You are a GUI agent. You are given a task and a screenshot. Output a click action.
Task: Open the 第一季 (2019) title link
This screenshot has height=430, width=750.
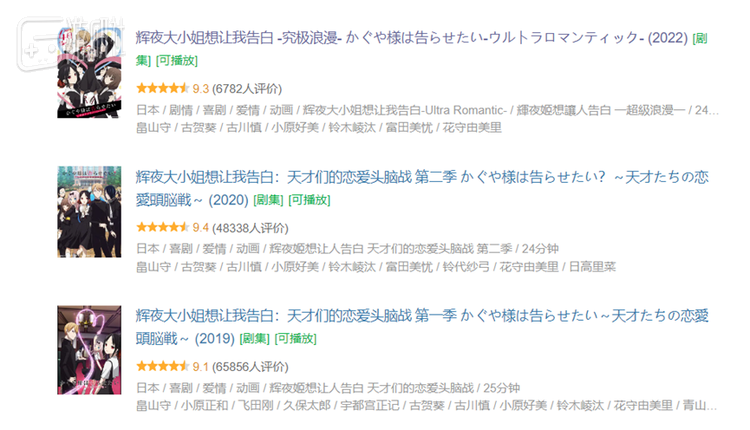tap(421, 316)
